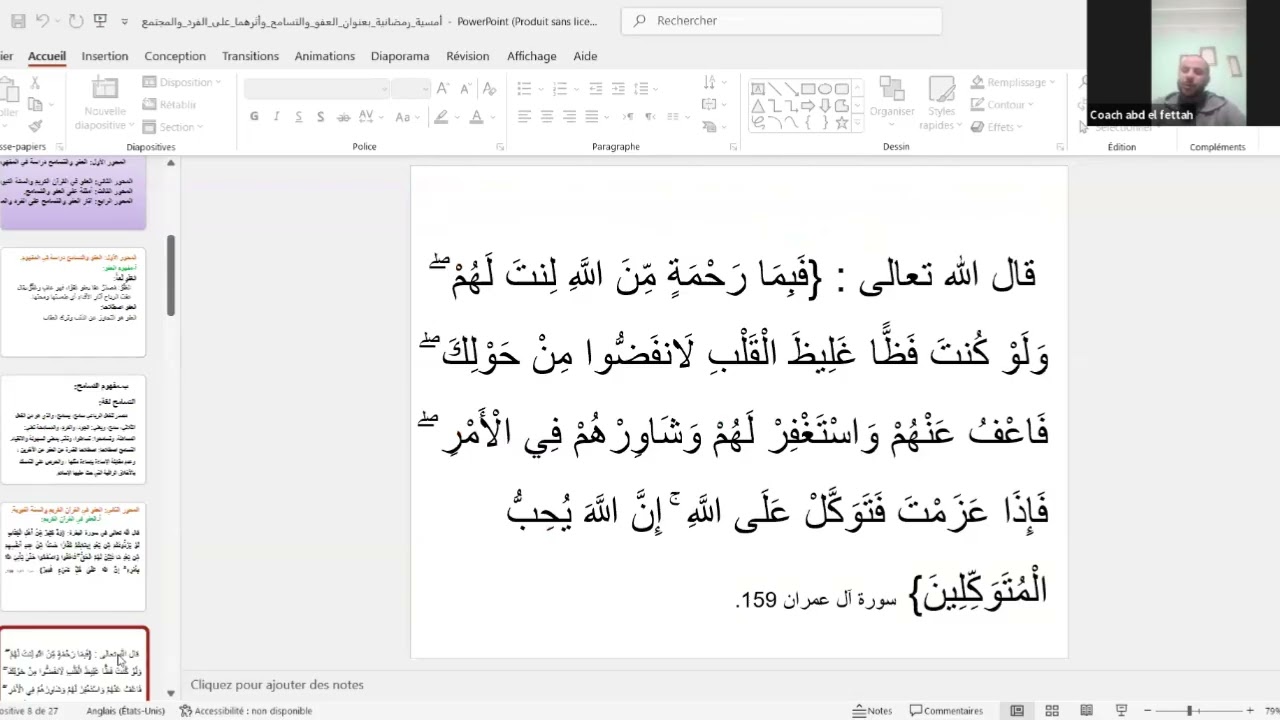1280x720 pixels.
Task: Click the notes field 'Cliquez pour ajouter des notes'
Action: pos(277,685)
